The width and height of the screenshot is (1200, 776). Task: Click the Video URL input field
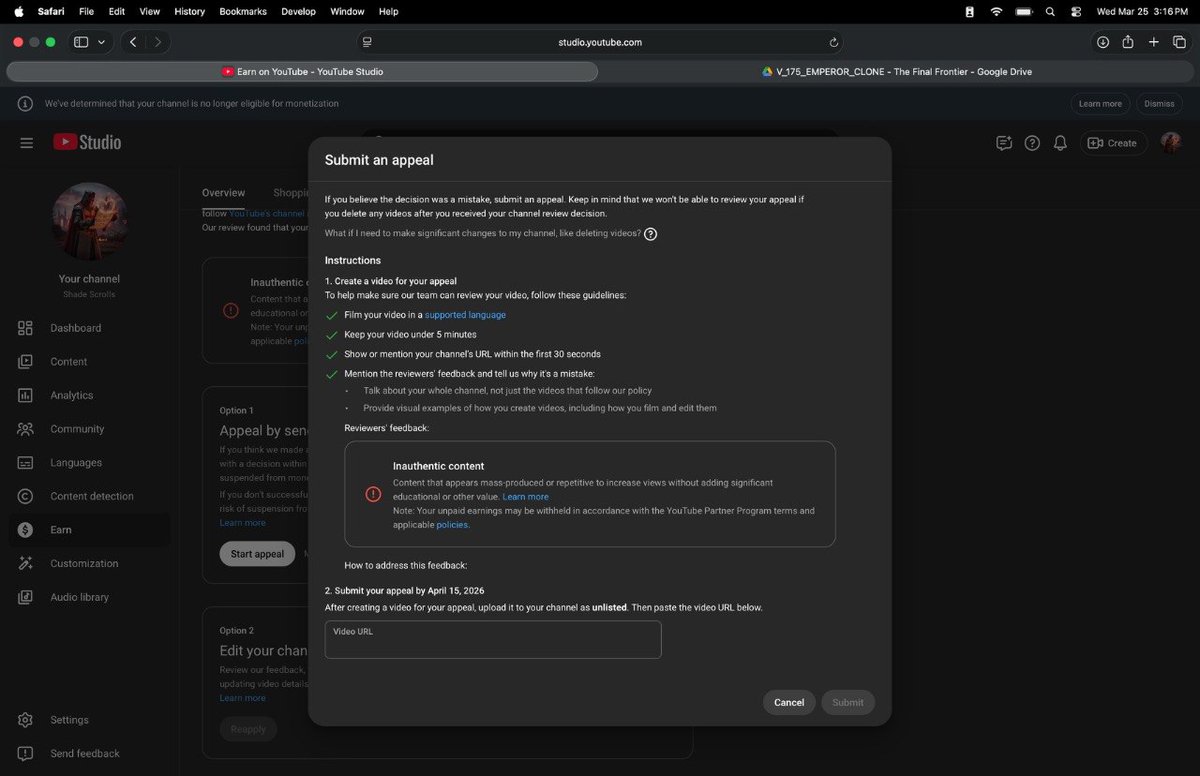[x=493, y=640]
